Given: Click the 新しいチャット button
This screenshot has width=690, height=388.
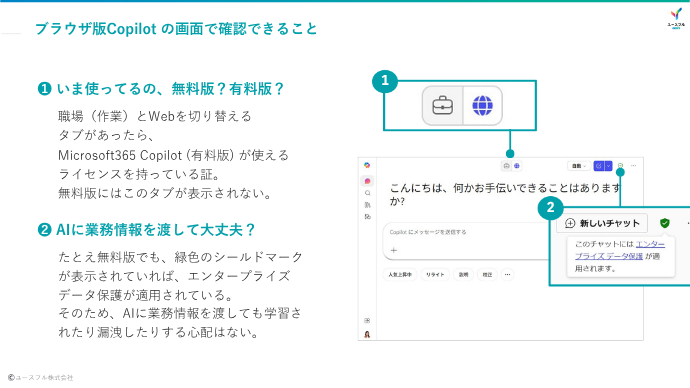Looking at the screenshot, I should tap(602, 223).
